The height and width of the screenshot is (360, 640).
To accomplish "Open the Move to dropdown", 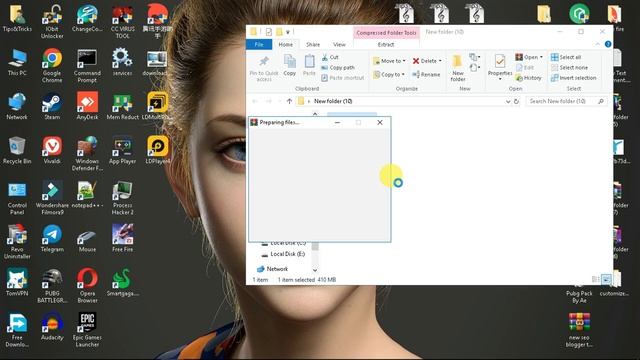I will tap(389, 61).
